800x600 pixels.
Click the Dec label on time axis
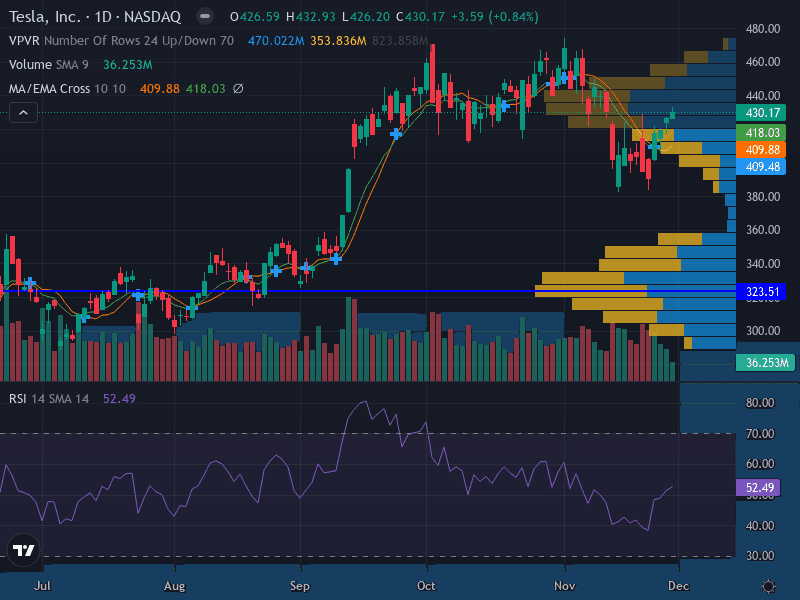point(679,586)
